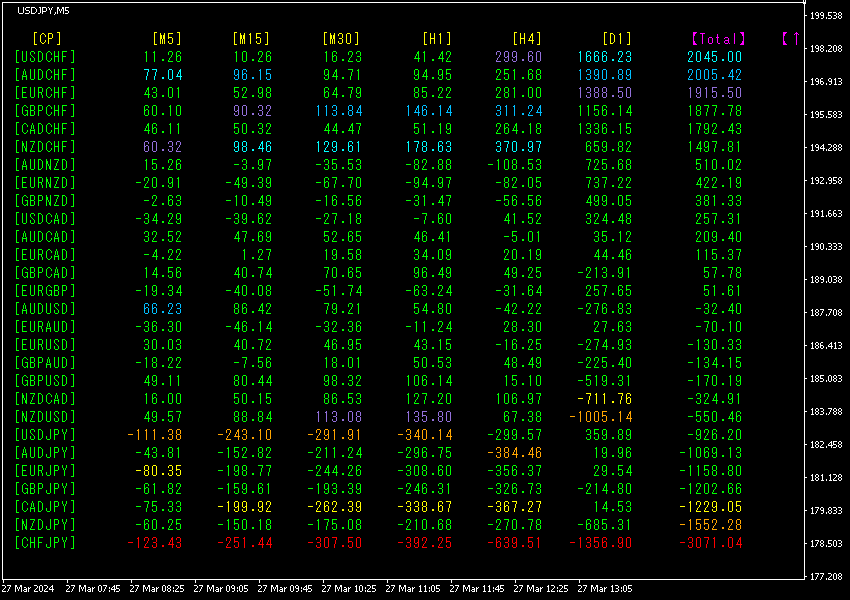Select the [M5] column header
Viewport: 850px width, 600px height.
(167, 38)
